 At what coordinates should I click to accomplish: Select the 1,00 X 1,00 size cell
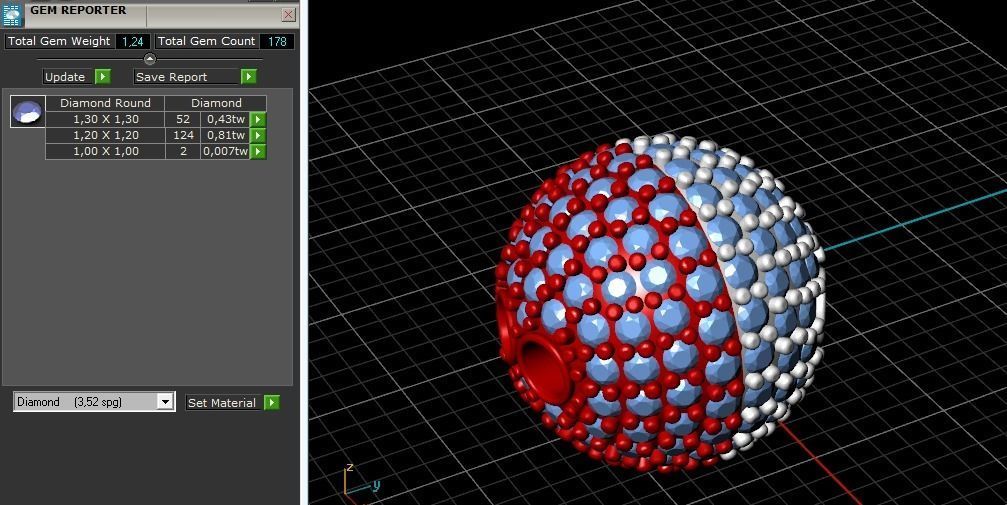click(105, 152)
